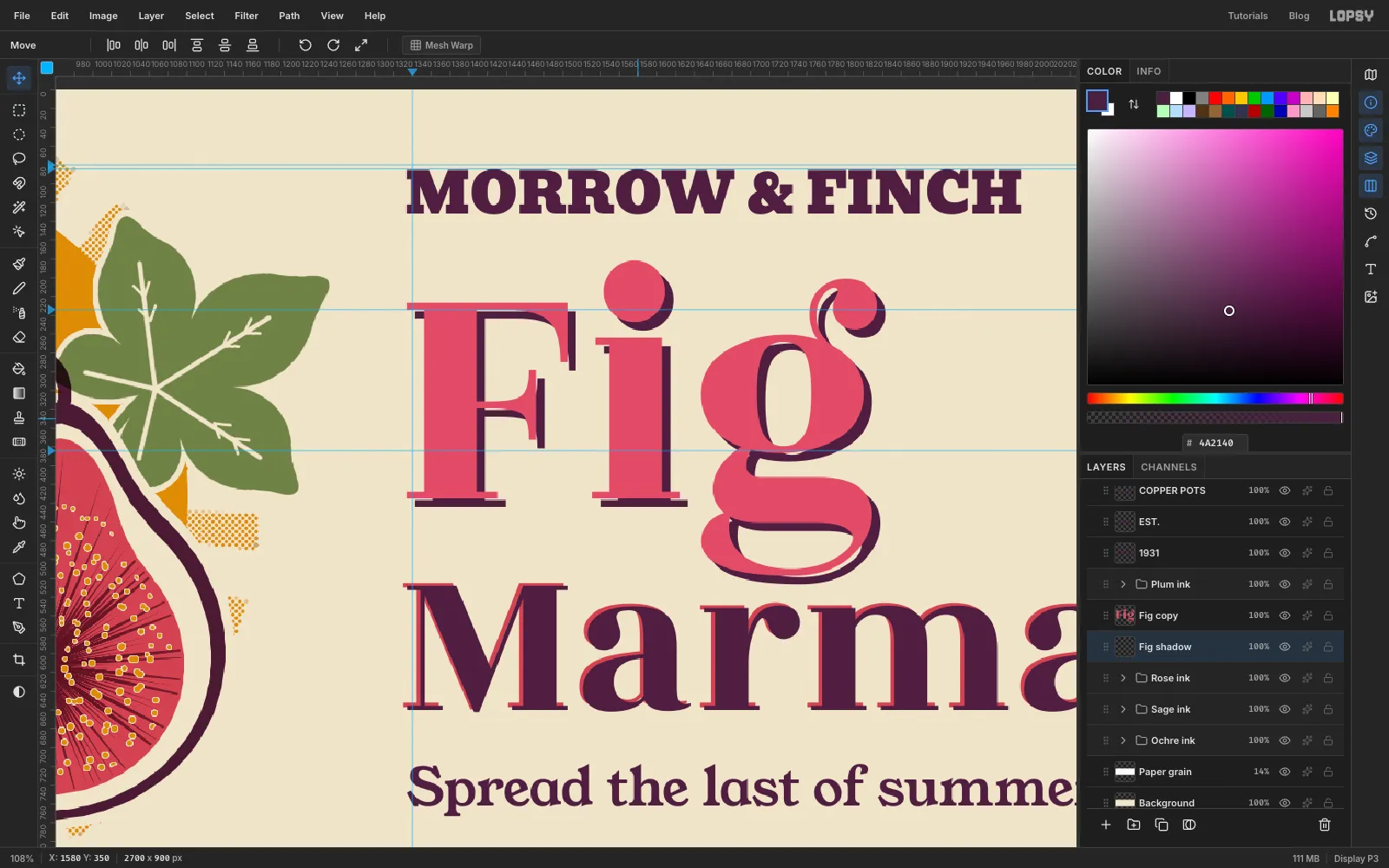
Task: Open the Layer menu
Action: pos(151,16)
